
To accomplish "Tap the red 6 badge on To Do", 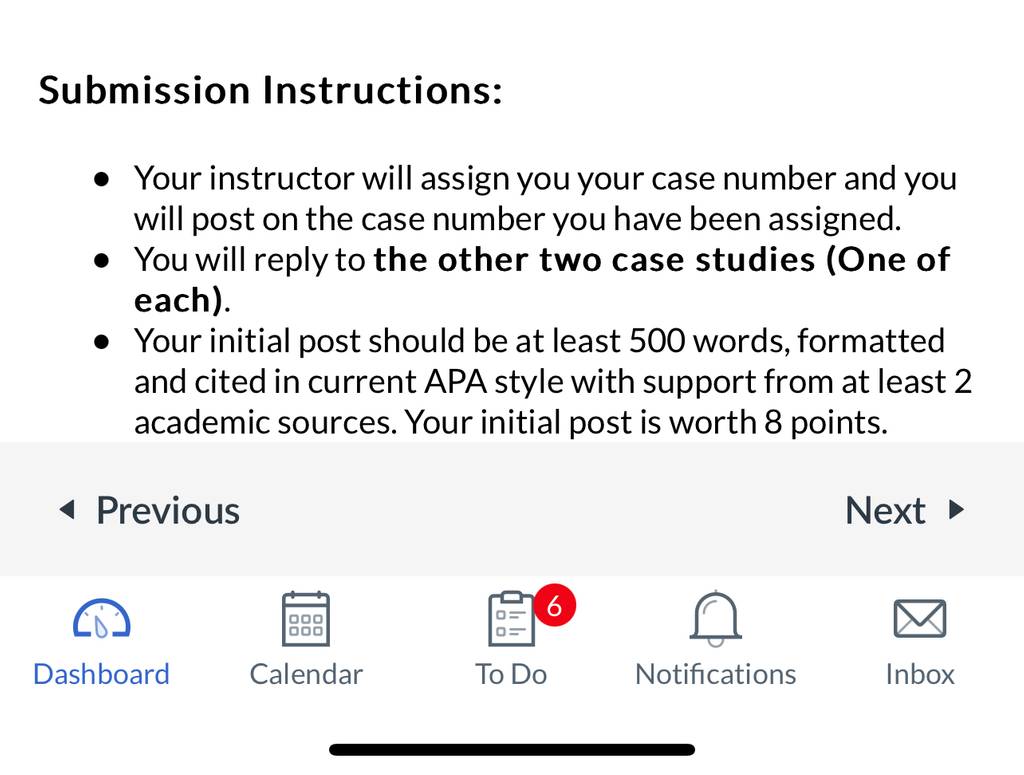I will coord(554,605).
